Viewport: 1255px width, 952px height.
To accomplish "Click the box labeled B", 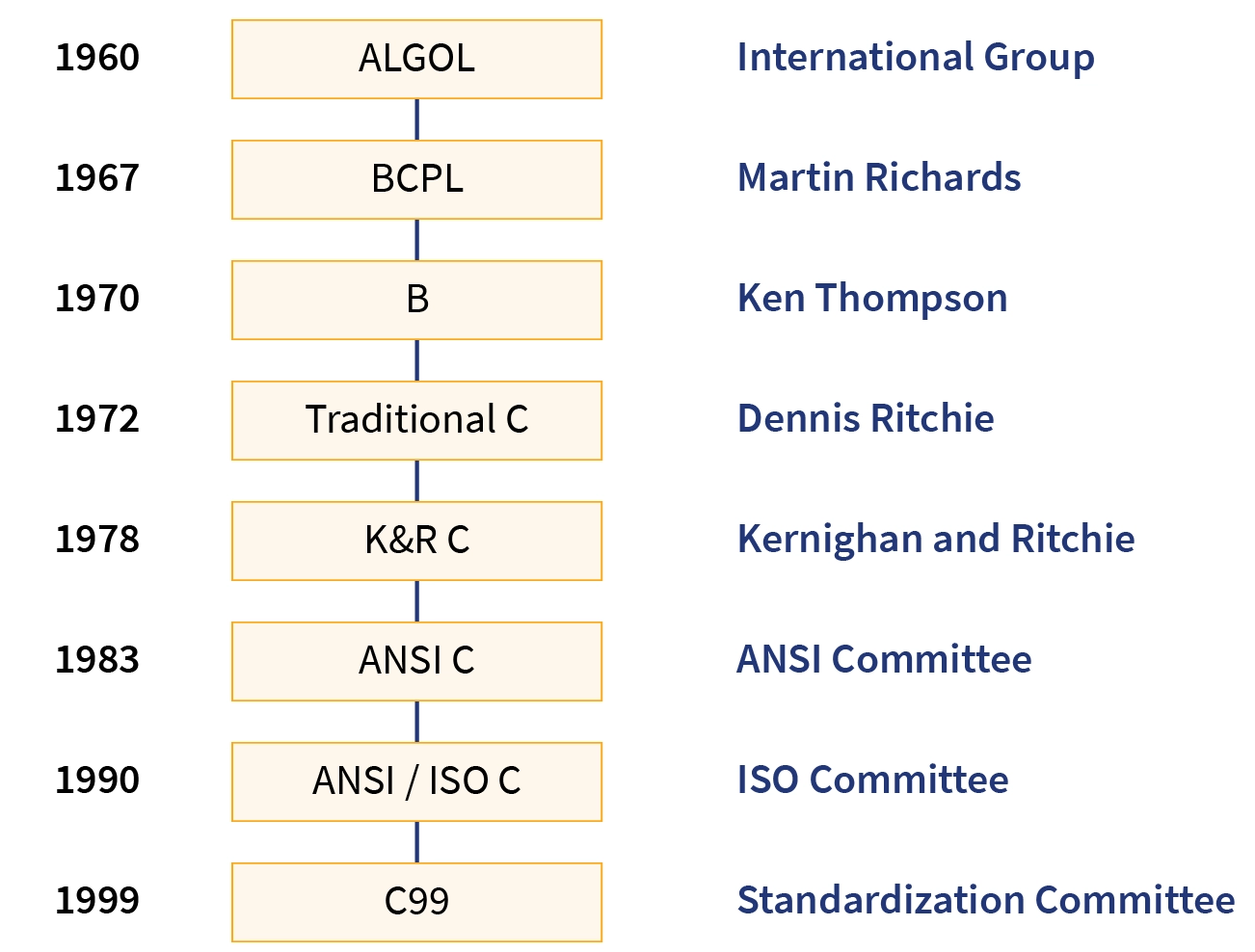I will (x=416, y=300).
